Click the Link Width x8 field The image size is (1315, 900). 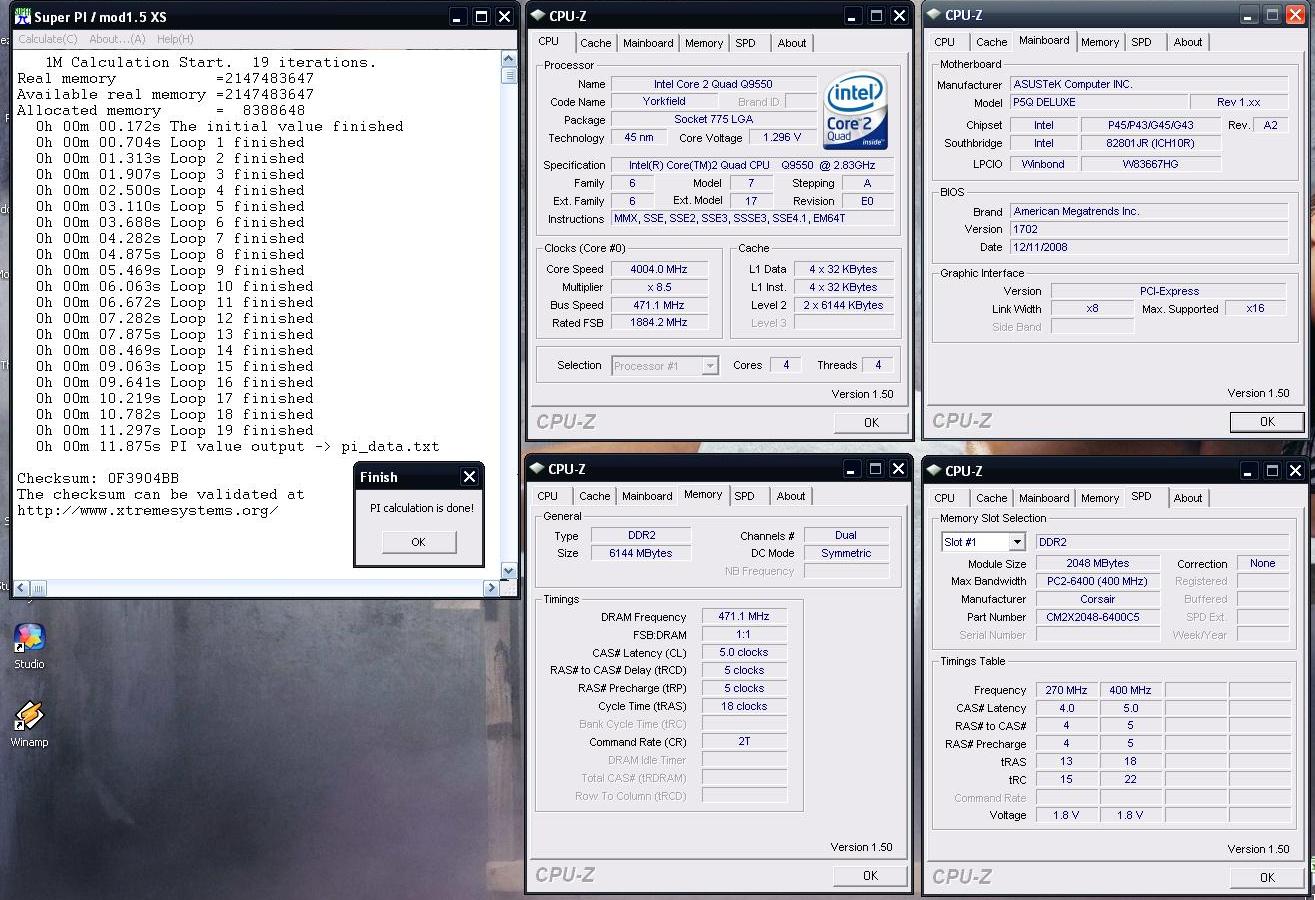(1092, 309)
